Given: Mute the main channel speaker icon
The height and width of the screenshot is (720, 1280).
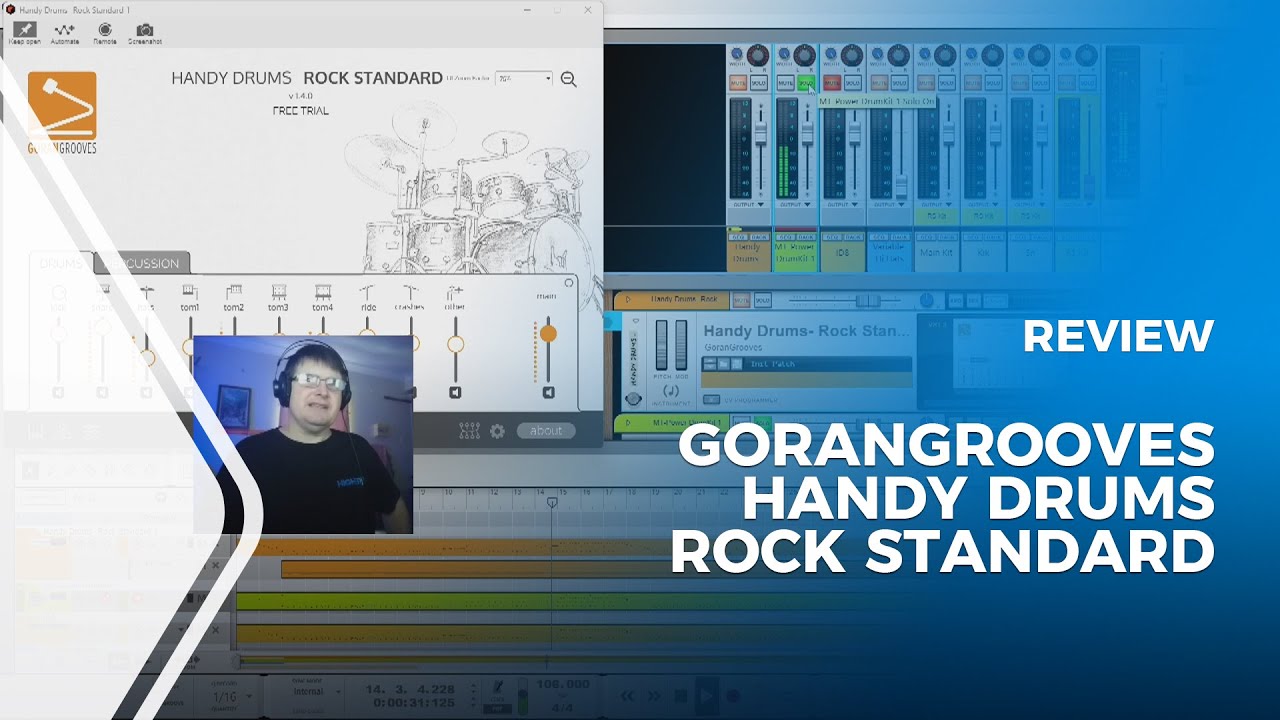Looking at the screenshot, I should (548, 393).
